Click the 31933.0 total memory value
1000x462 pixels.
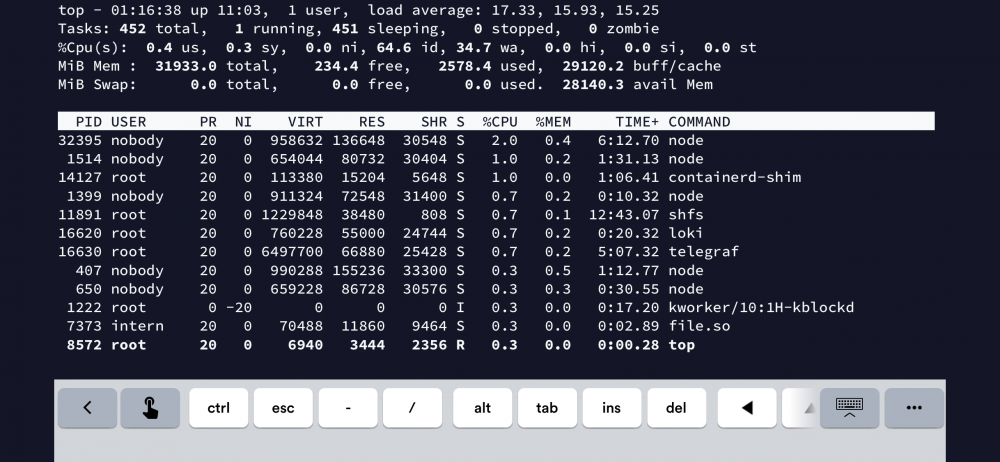[186, 66]
